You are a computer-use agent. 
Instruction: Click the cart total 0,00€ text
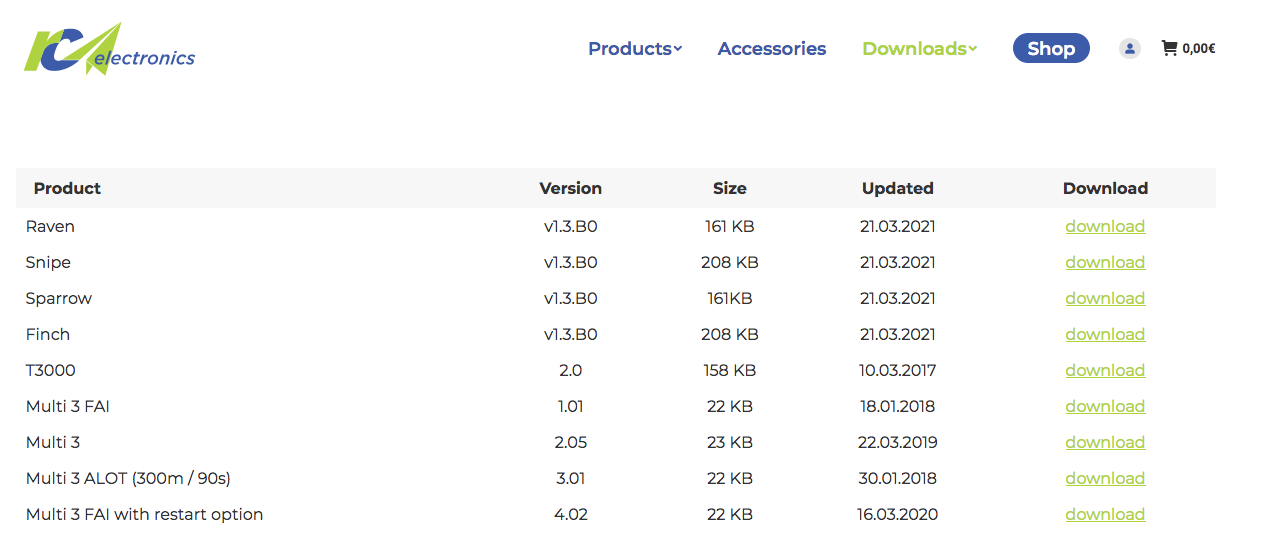(1198, 48)
